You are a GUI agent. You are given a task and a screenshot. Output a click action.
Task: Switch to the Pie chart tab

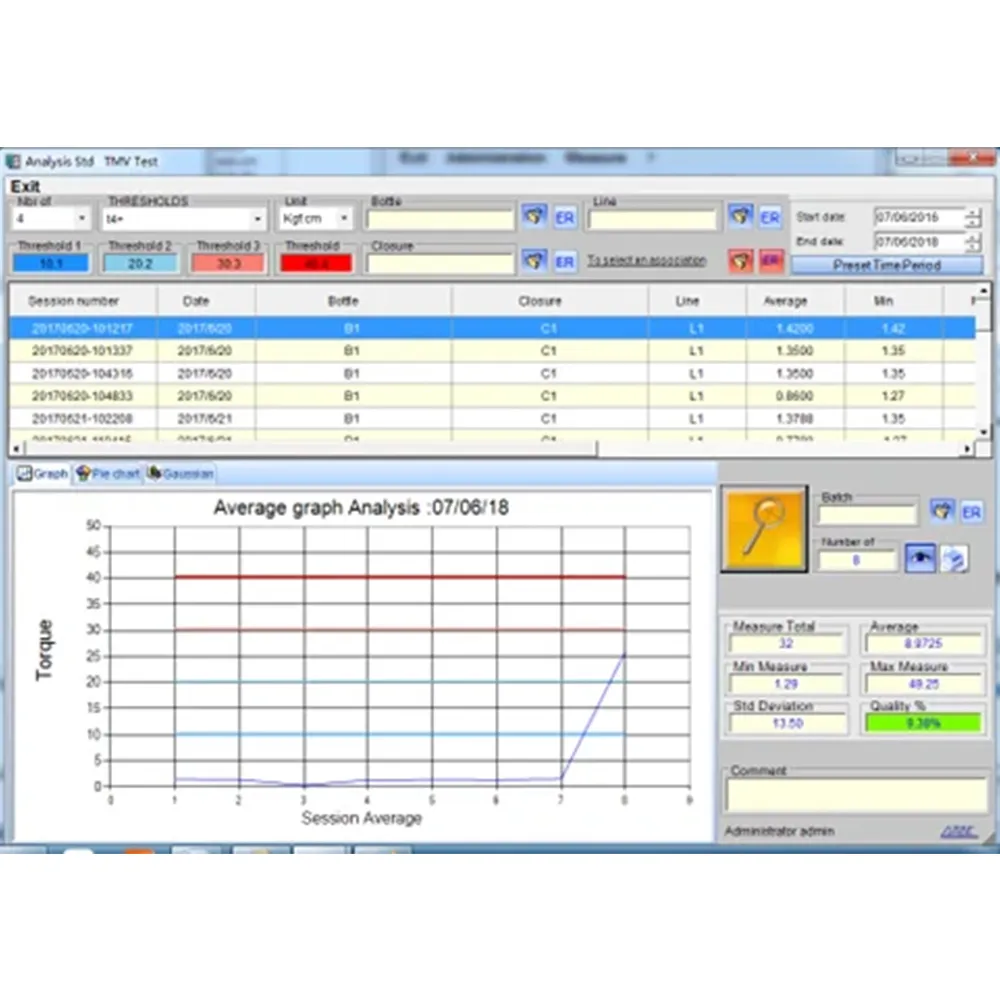[109, 473]
